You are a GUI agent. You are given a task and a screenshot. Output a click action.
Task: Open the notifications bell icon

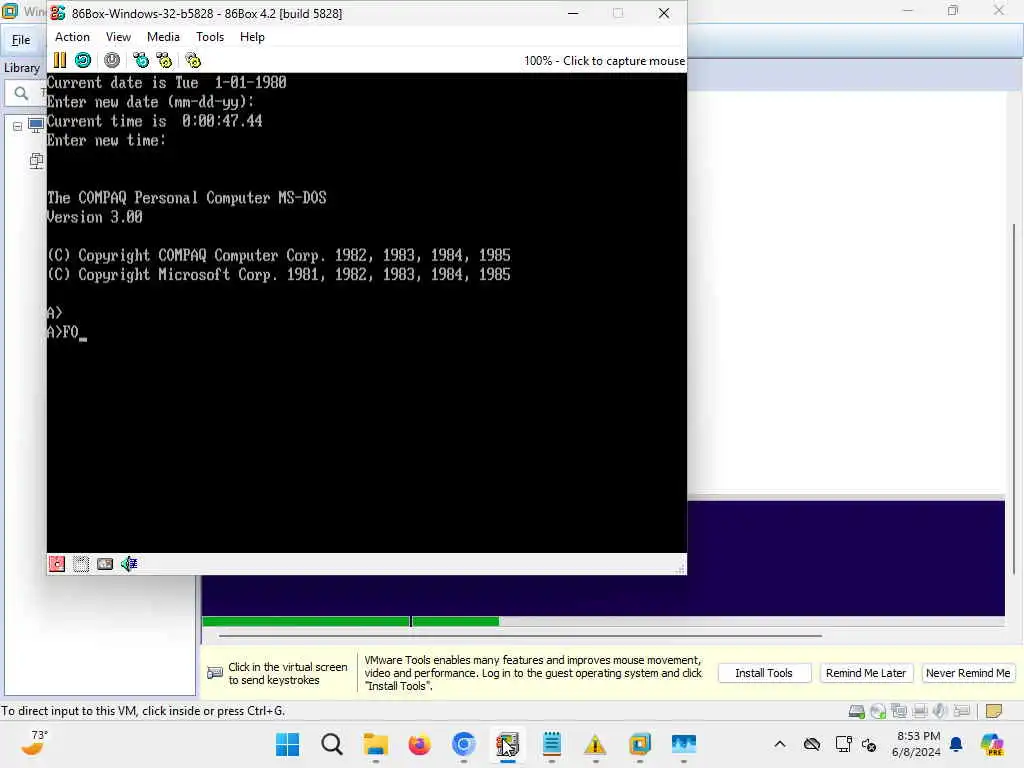[x=956, y=744]
